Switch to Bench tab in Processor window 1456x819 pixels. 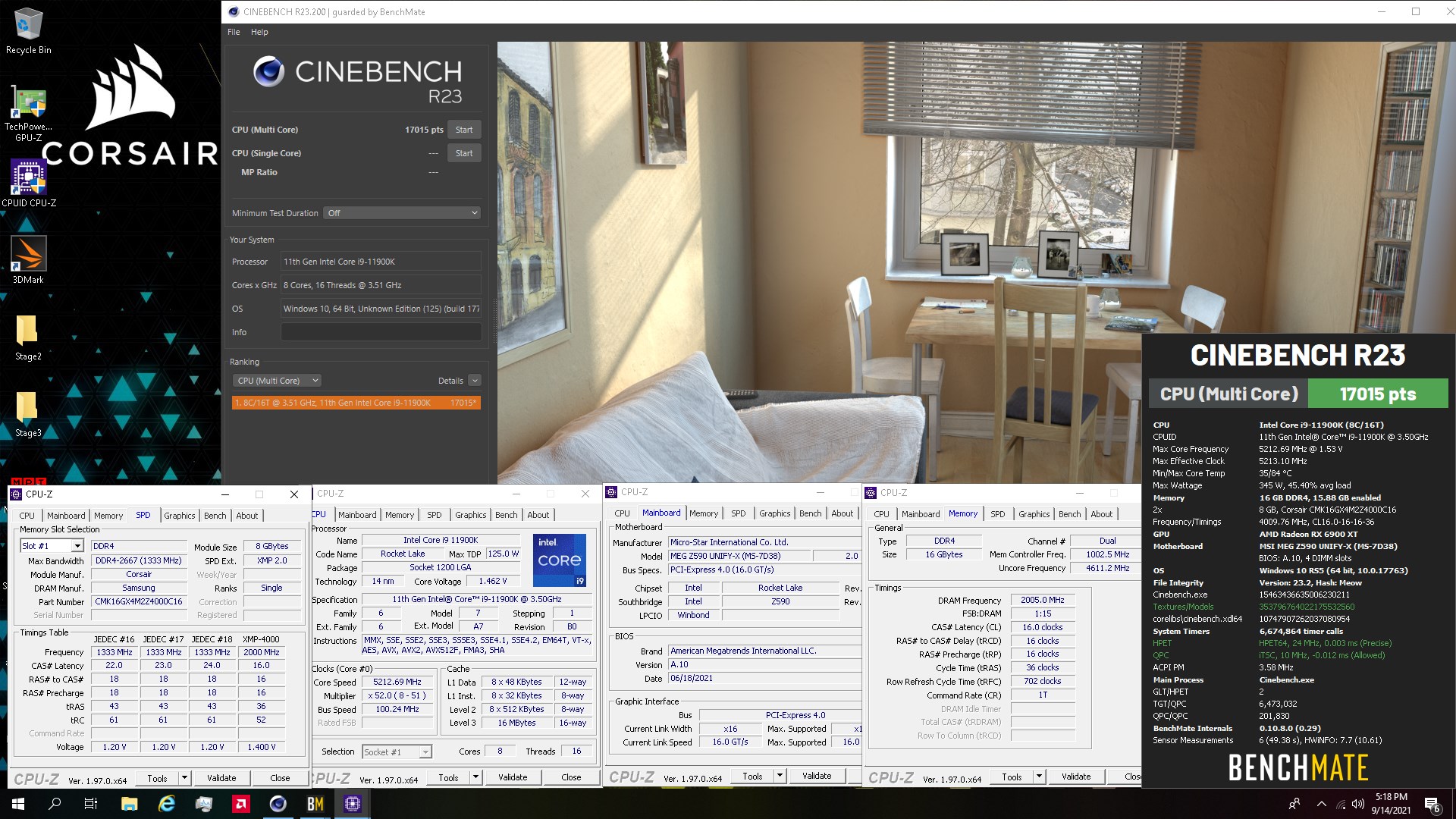coord(507,515)
